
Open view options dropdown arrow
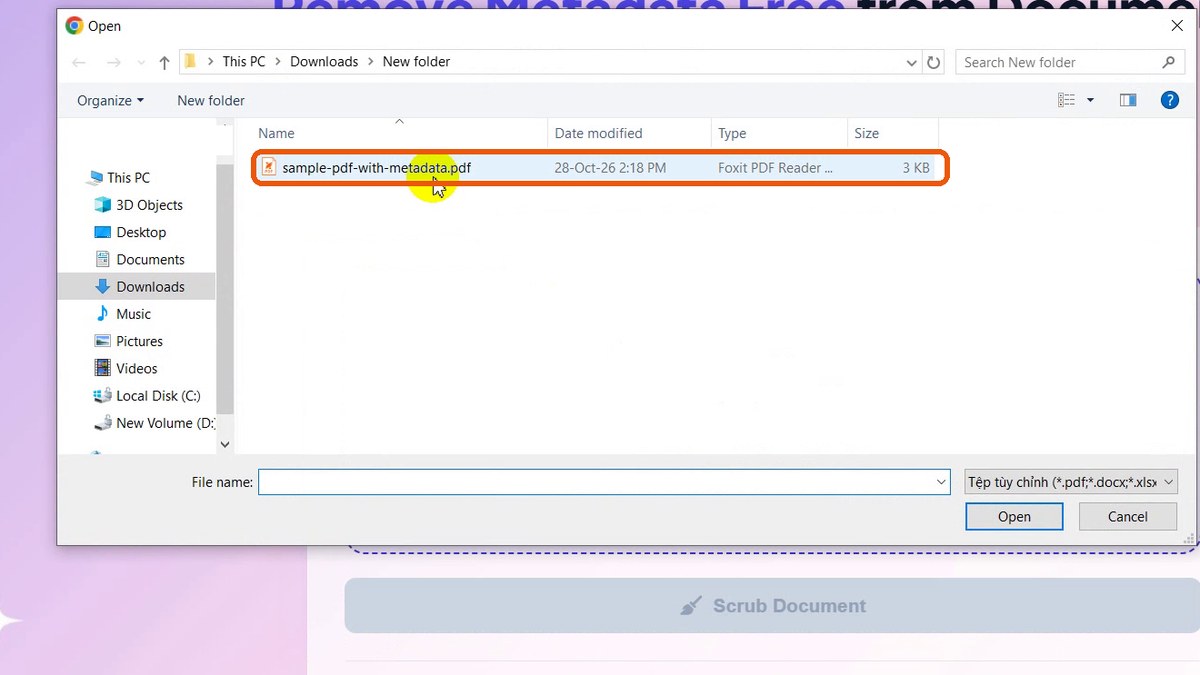[x=1090, y=100]
